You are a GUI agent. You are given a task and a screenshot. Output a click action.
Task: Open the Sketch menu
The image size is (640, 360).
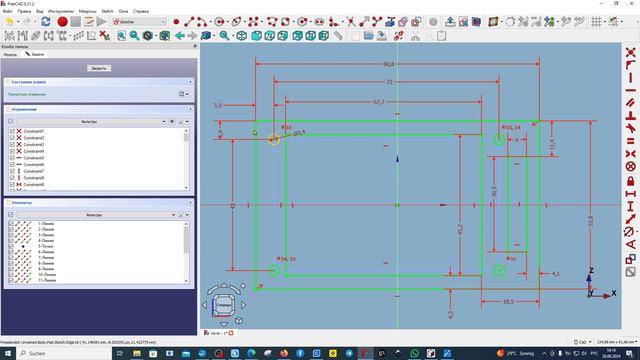point(107,11)
